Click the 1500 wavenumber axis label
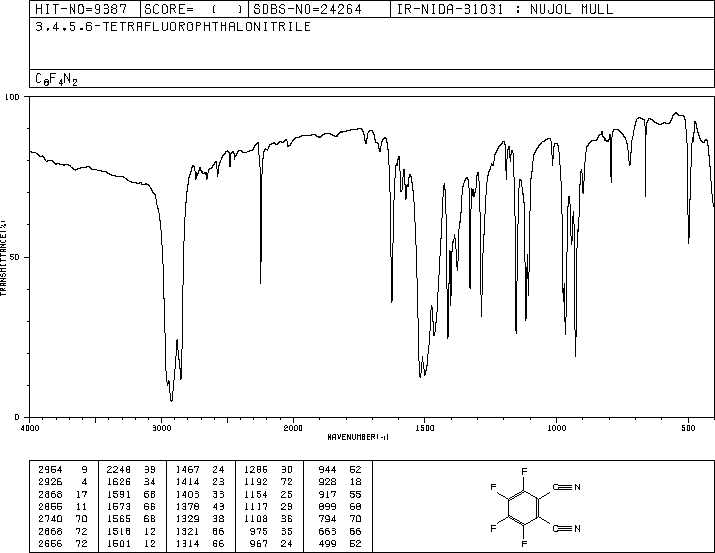This screenshot has height=553, width=715. (425, 428)
